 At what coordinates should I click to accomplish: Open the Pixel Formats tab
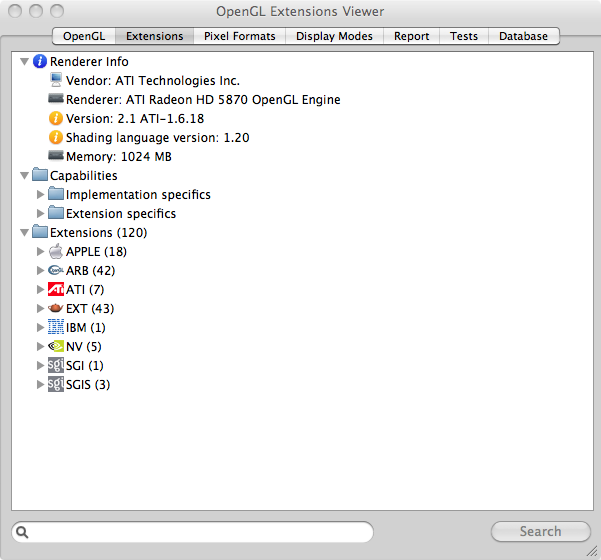click(240, 36)
